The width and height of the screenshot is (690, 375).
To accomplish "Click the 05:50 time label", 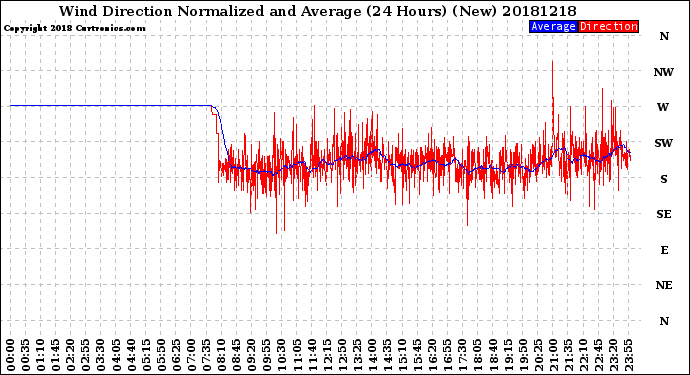I will 161,355.
